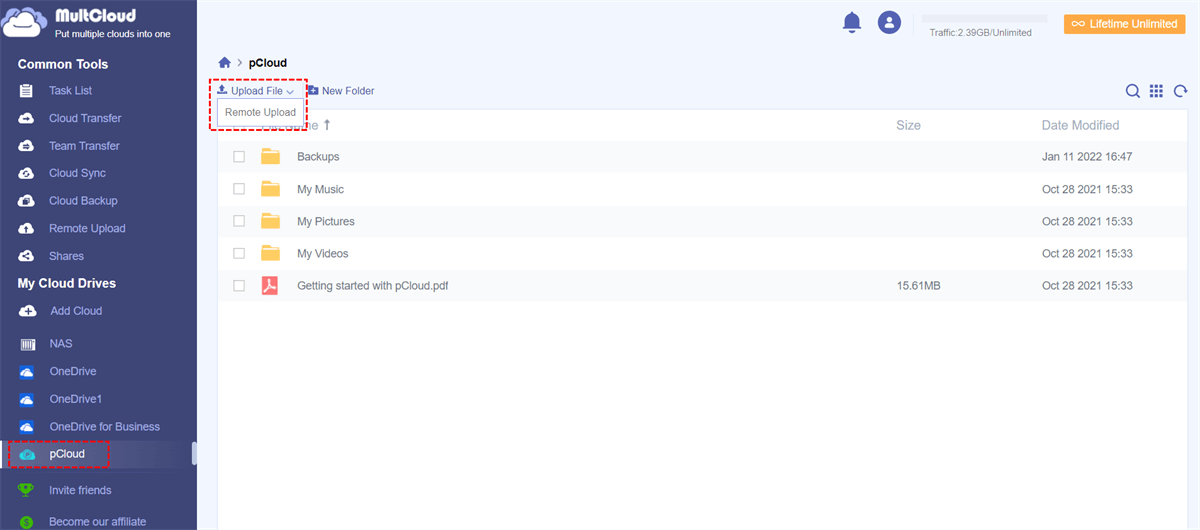1200x530 pixels.
Task: Open the My Pictures folder
Action: coord(326,221)
